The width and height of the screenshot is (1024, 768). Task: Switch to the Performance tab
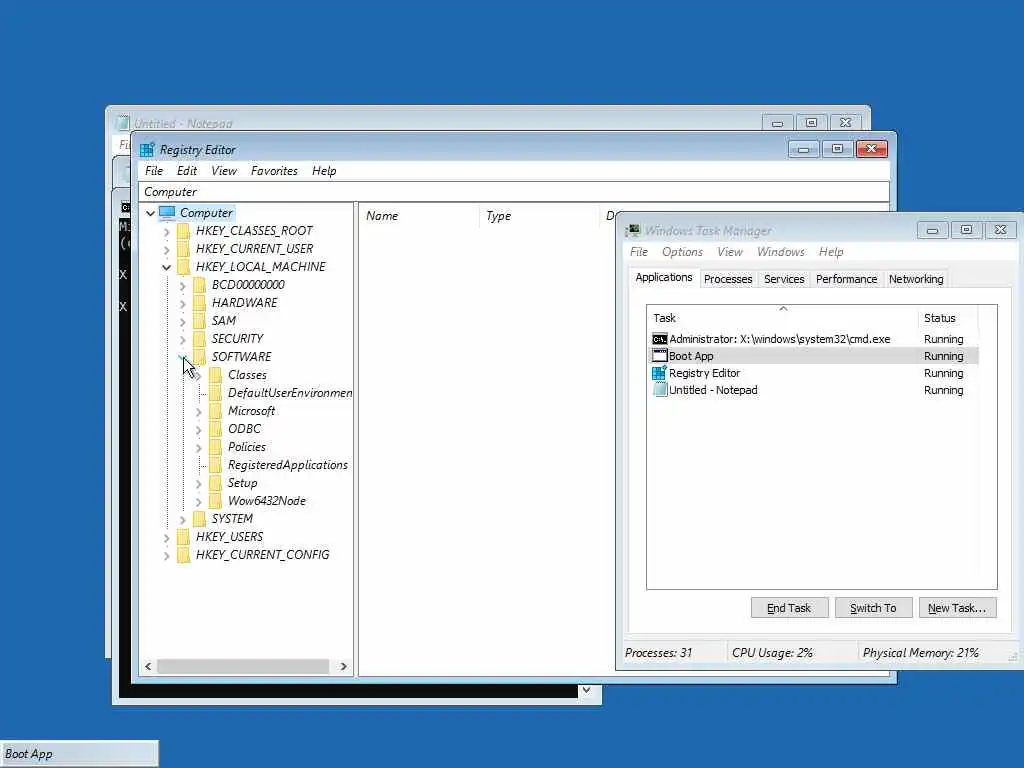point(846,279)
